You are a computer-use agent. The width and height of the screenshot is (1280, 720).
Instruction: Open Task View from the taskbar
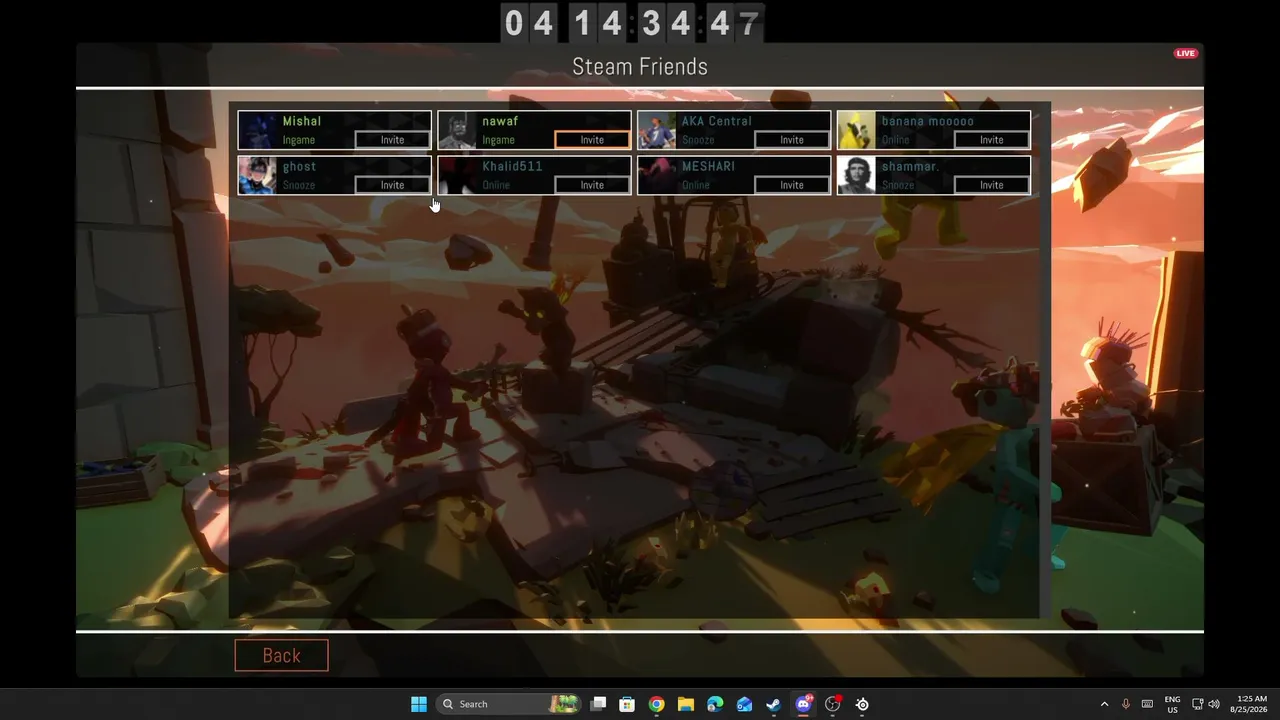point(598,704)
